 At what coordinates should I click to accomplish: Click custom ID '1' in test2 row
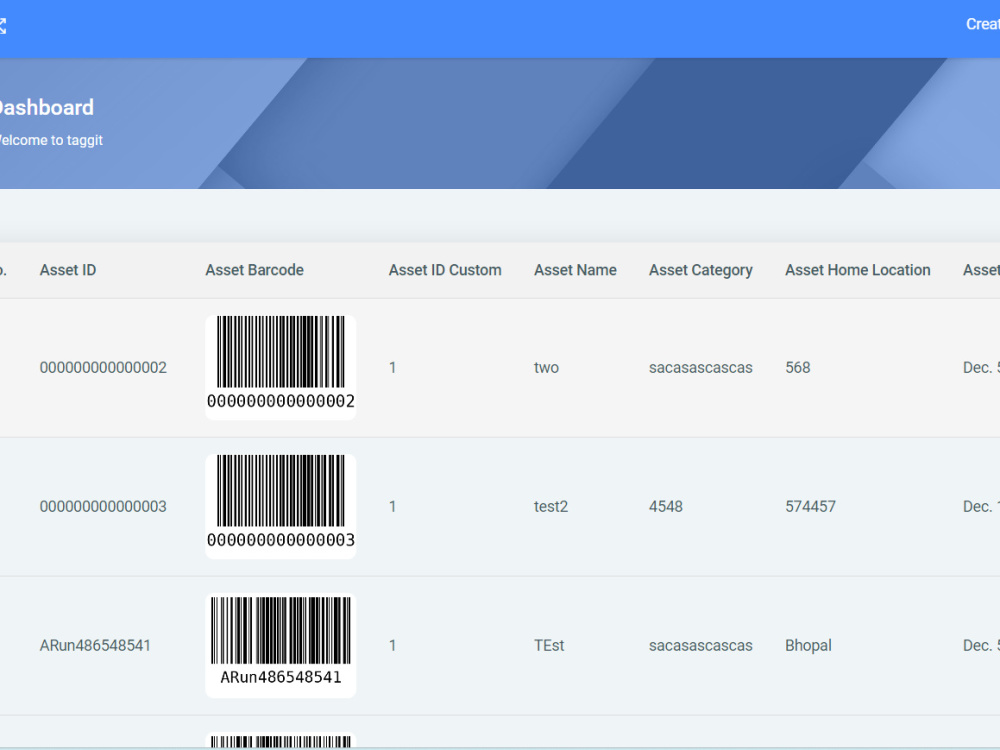(393, 506)
